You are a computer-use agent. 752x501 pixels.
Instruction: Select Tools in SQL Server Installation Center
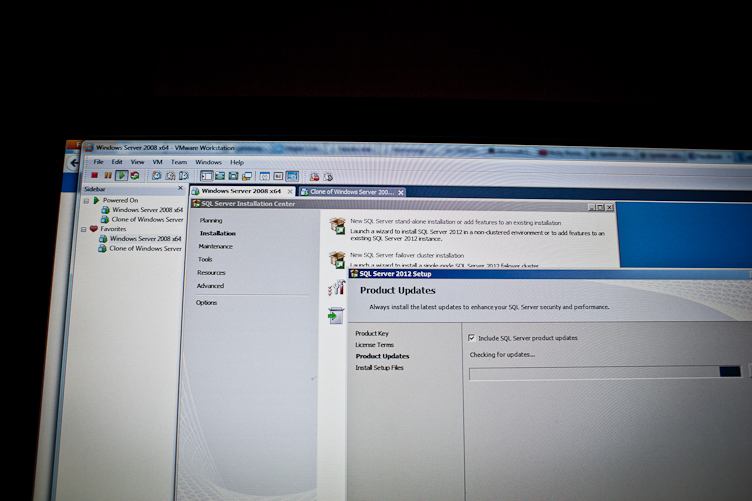pos(205,259)
